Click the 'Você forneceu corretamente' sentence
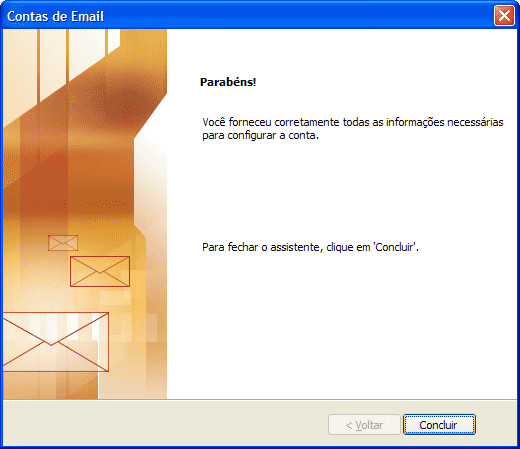Image resolution: width=520 pixels, height=449 pixels. click(353, 122)
